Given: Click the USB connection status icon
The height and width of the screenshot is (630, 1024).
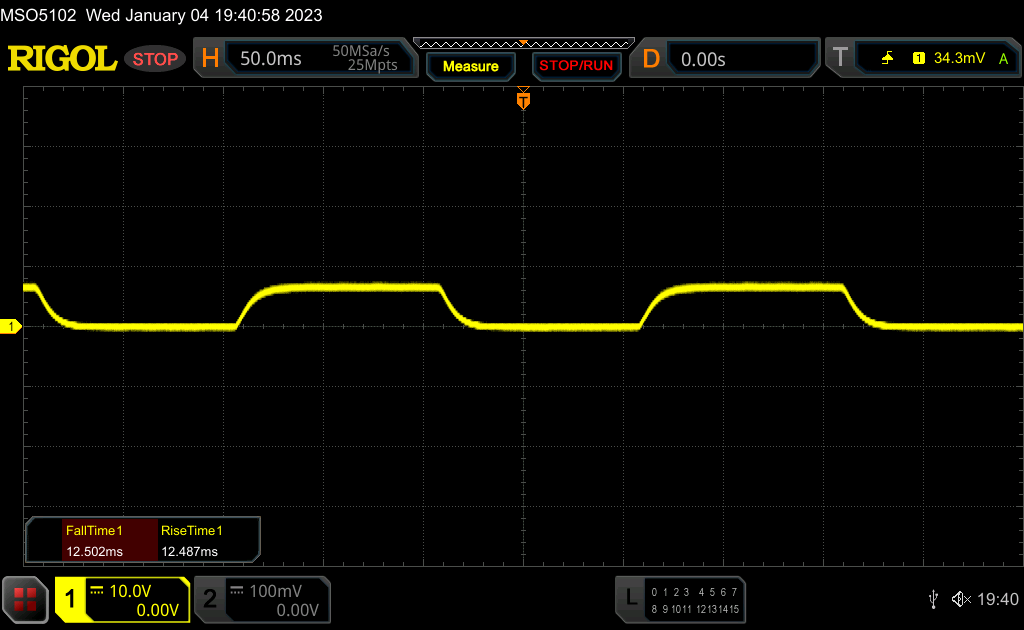Looking at the screenshot, I should [933, 599].
